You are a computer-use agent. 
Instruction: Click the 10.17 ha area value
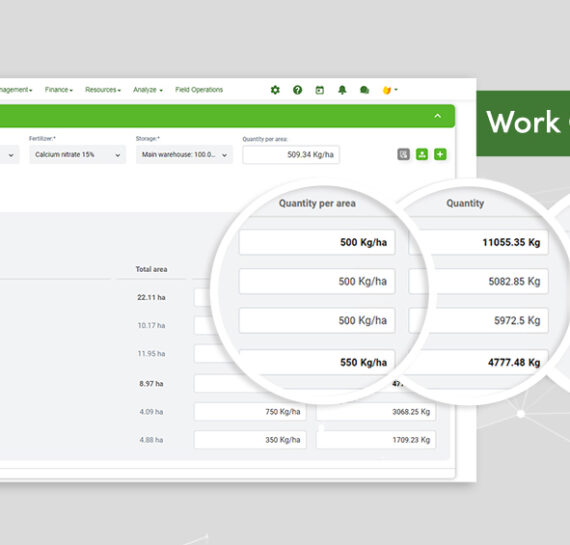[151, 325]
